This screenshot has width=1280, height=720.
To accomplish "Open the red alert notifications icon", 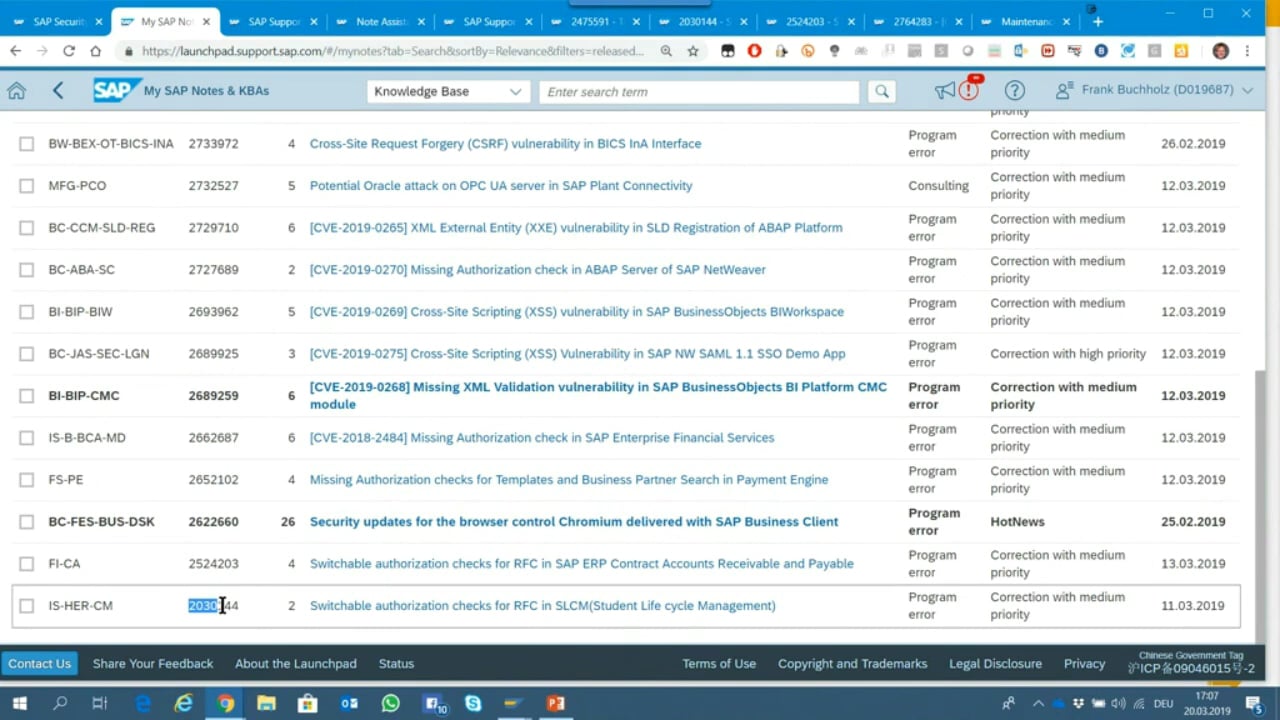I will [x=969, y=90].
